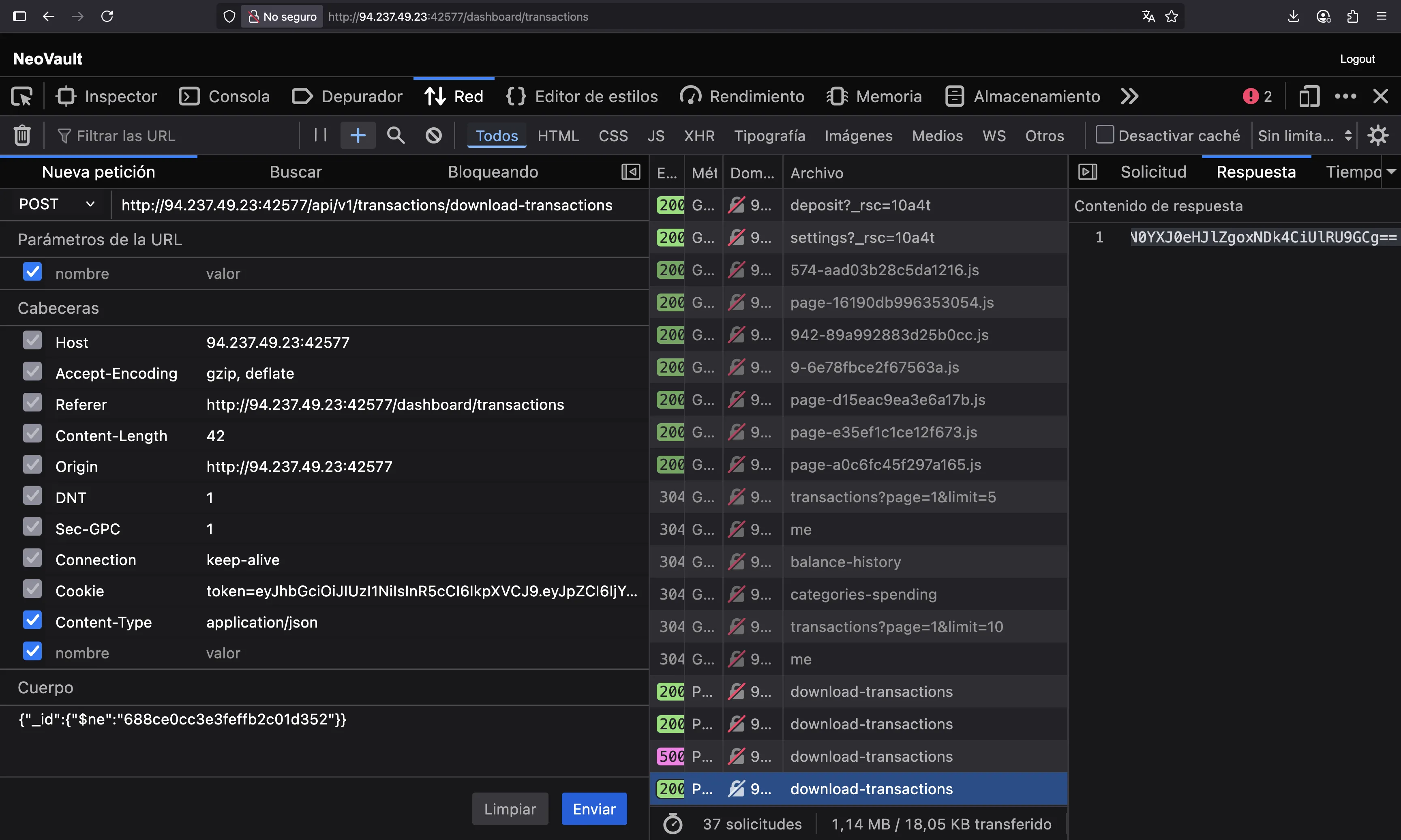Toggle the Content-Length header checkbox
The height and width of the screenshot is (840, 1401).
coord(32,434)
